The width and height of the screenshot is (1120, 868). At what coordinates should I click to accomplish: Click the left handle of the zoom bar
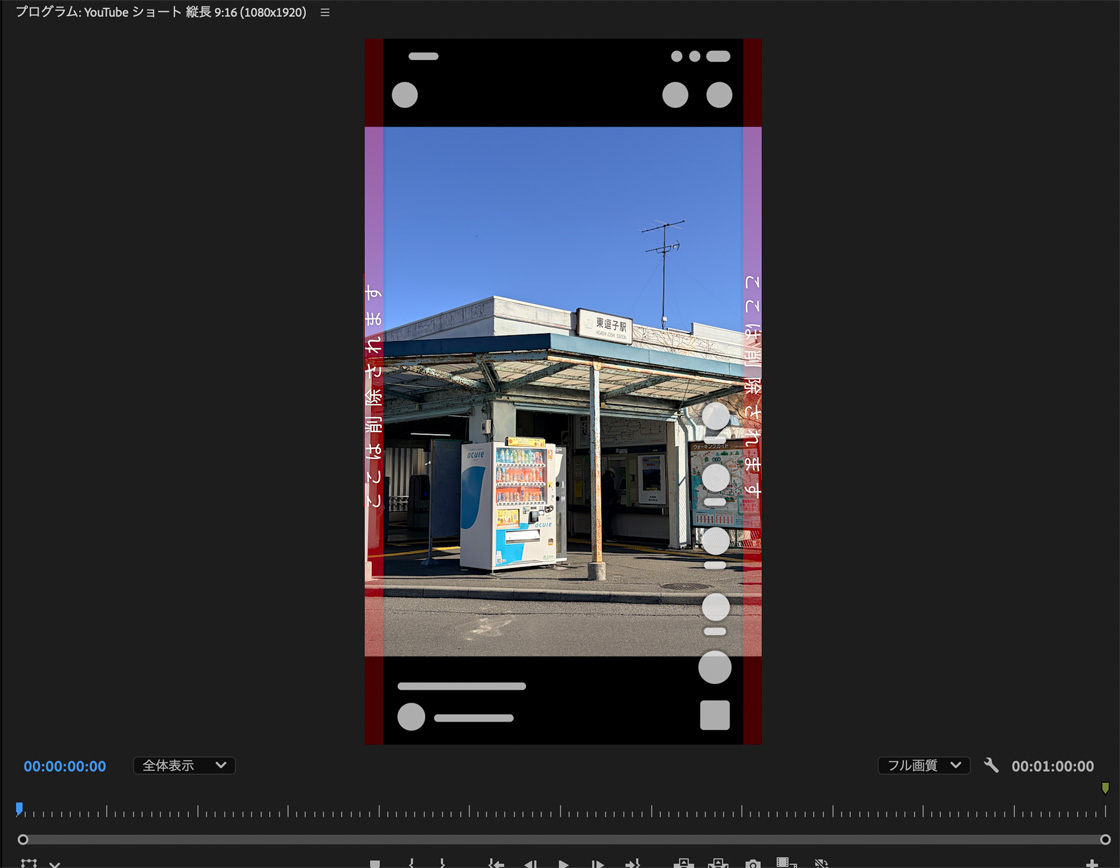23,840
